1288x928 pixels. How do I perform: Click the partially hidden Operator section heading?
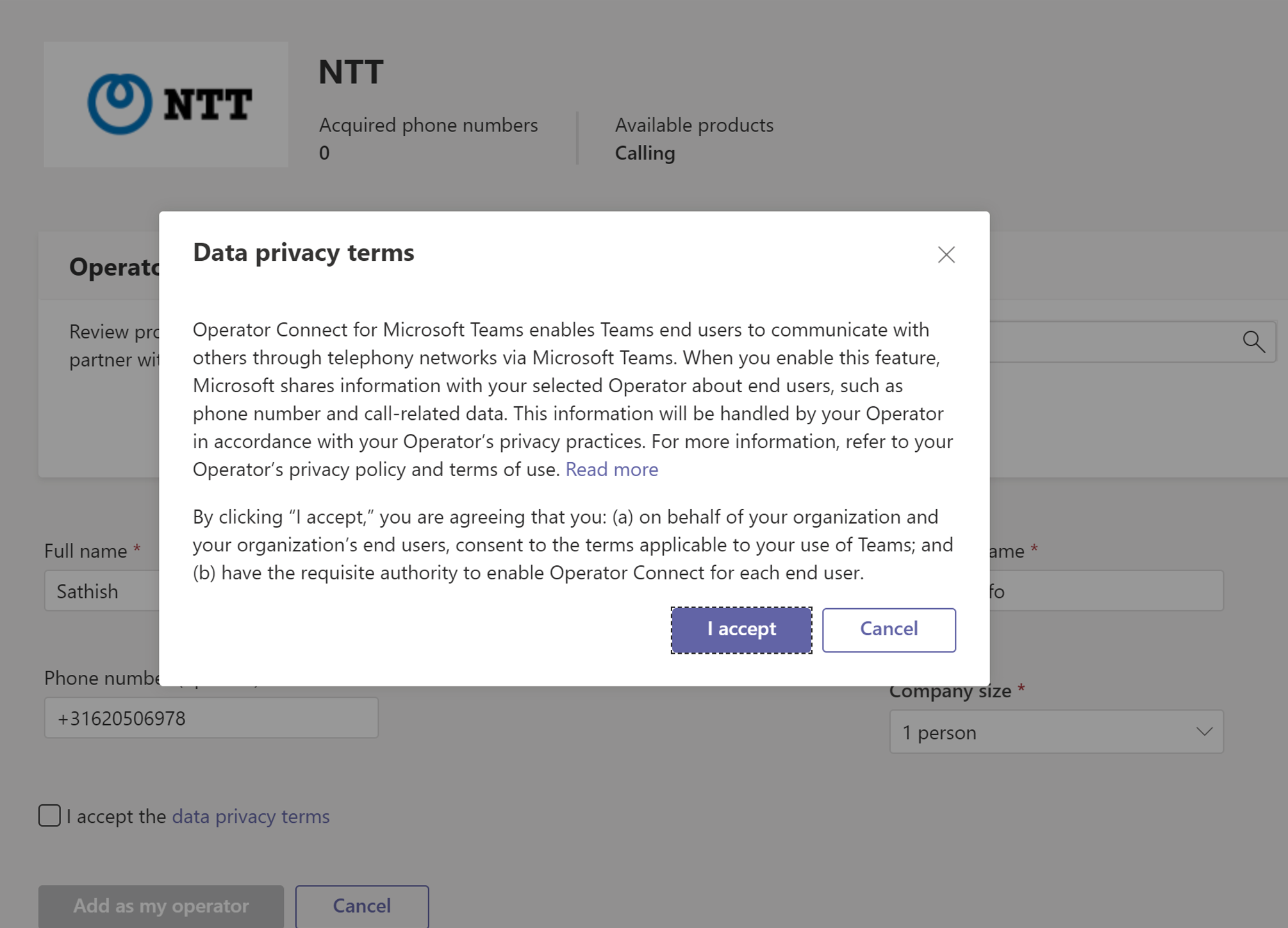pos(114,267)
